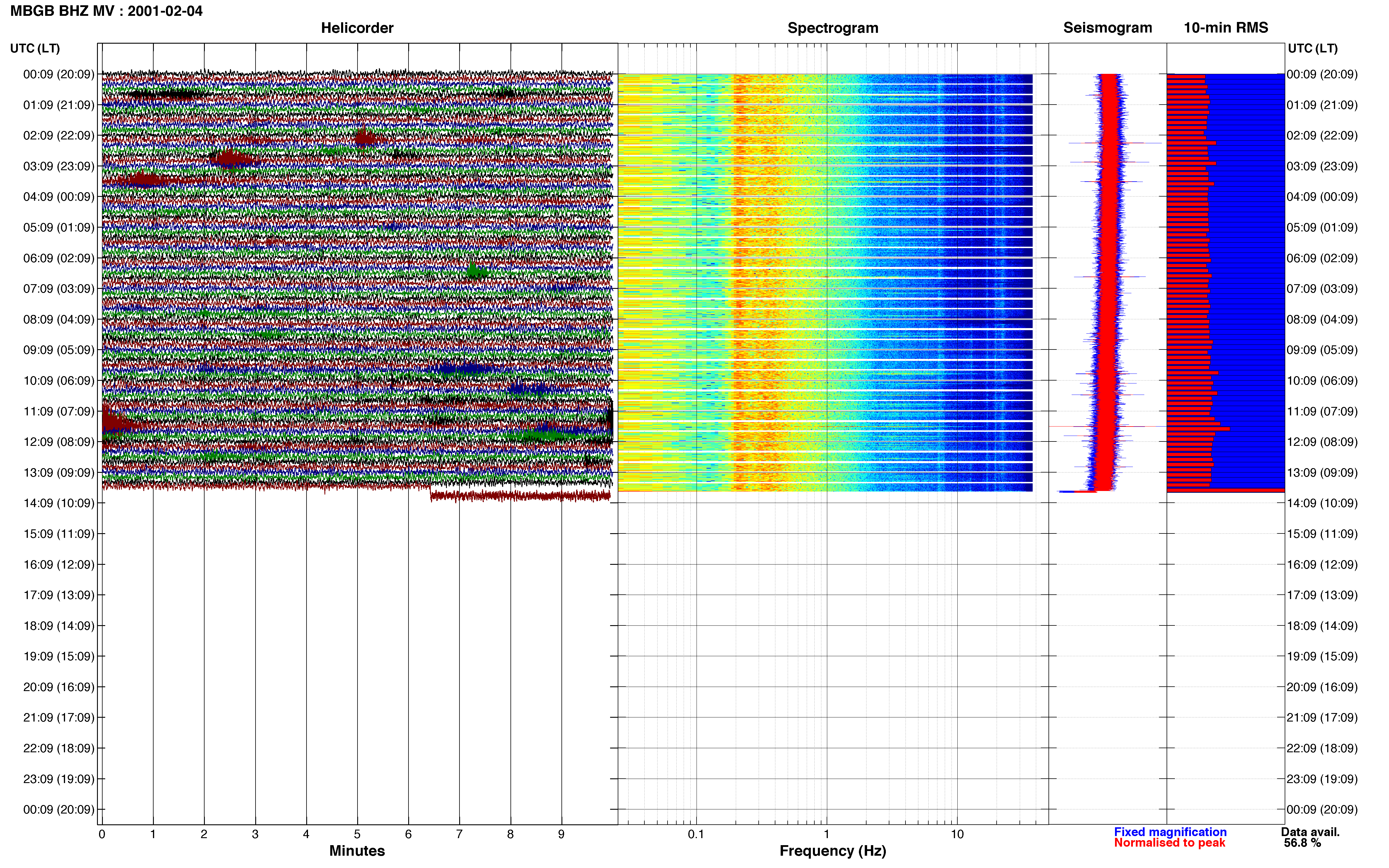1389x868 pixels.
Task: Click the minute 7 tick label on Helicorder axis
Action: (459, 834)
